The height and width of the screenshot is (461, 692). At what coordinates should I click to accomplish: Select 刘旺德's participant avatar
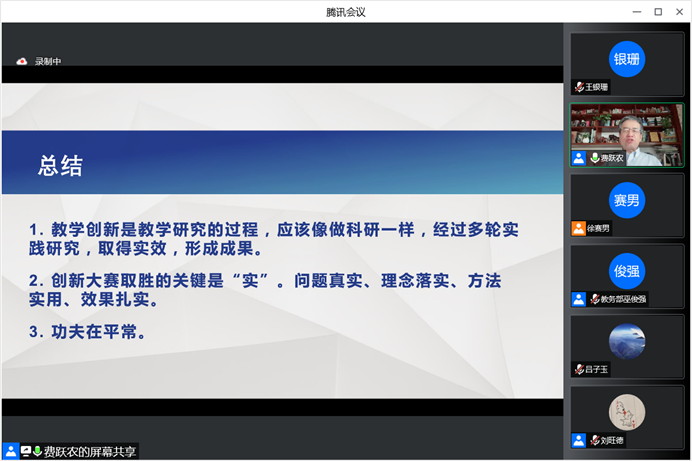click(x=627, y=411)
